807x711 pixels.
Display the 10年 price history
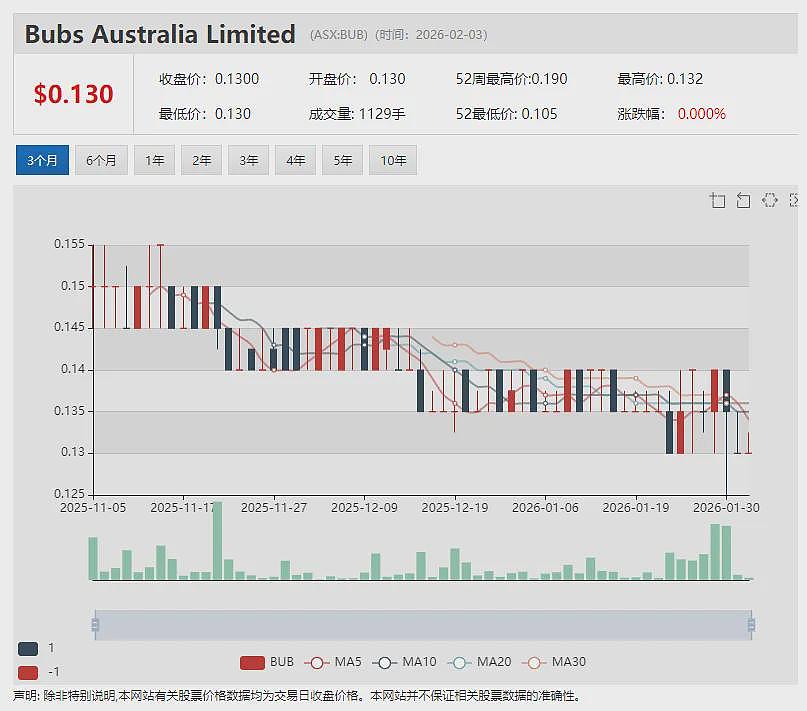pyautogui.click(x=393, y=160)
